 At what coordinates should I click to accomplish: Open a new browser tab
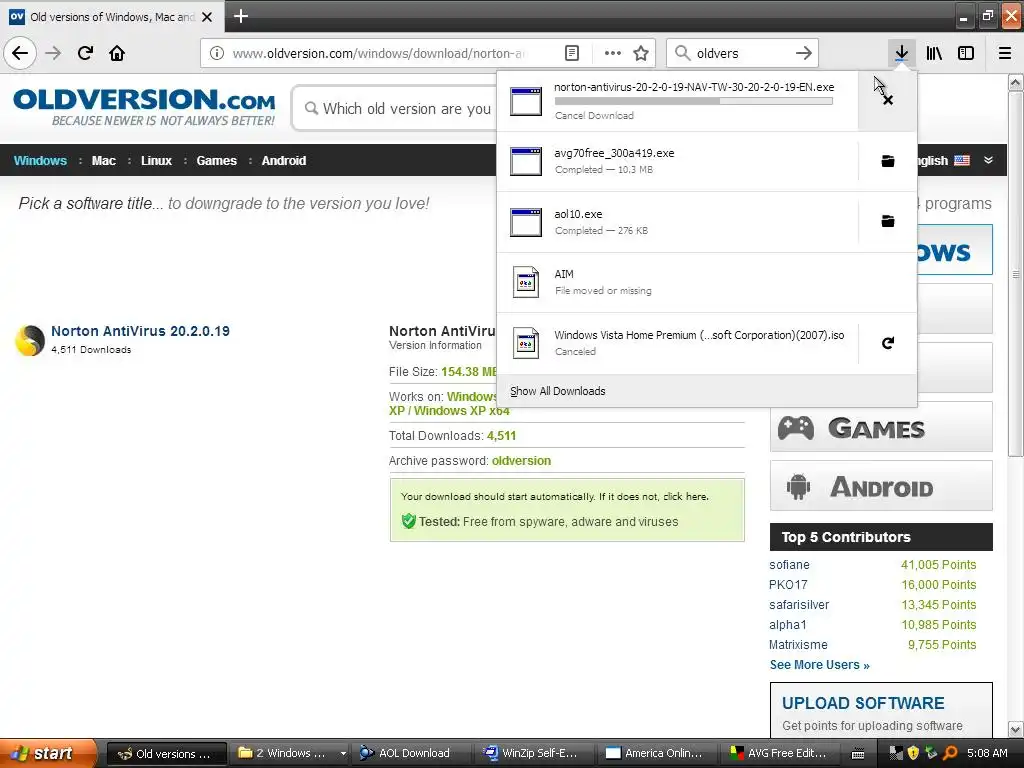point(241,16)
